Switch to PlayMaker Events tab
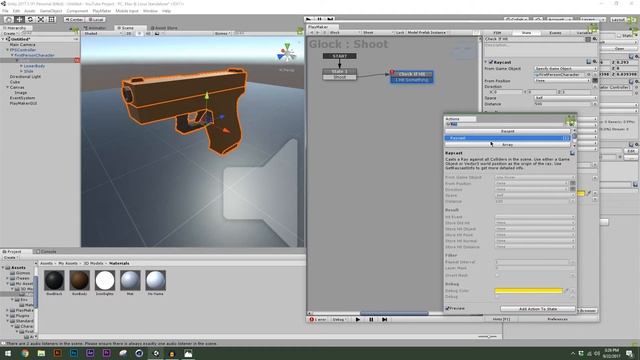The width and height of the screenshot is (640, 360). point(555,33)
